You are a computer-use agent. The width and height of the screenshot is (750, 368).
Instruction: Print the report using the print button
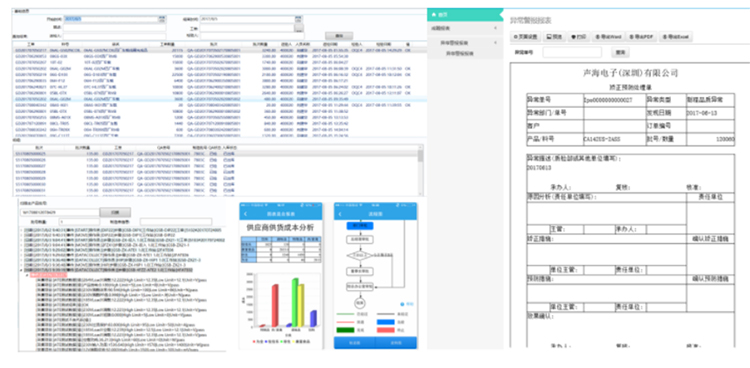point(578,36)
